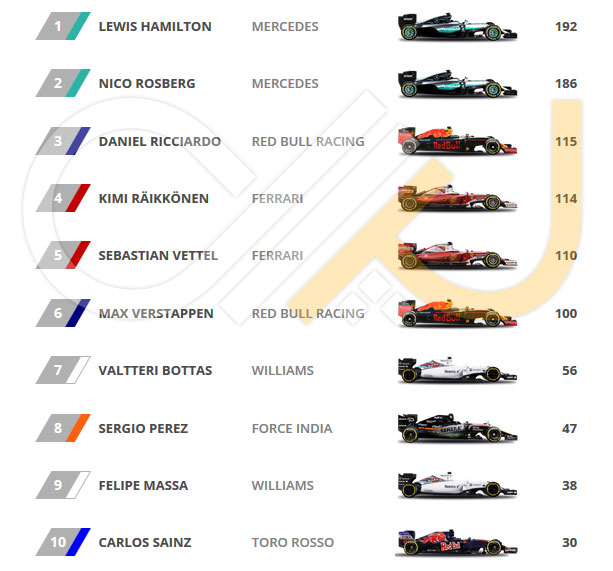Screen dimensions: 613x571
Task: Click Lewis Hamilton's Mercedes car image
Action: [457, 27]
